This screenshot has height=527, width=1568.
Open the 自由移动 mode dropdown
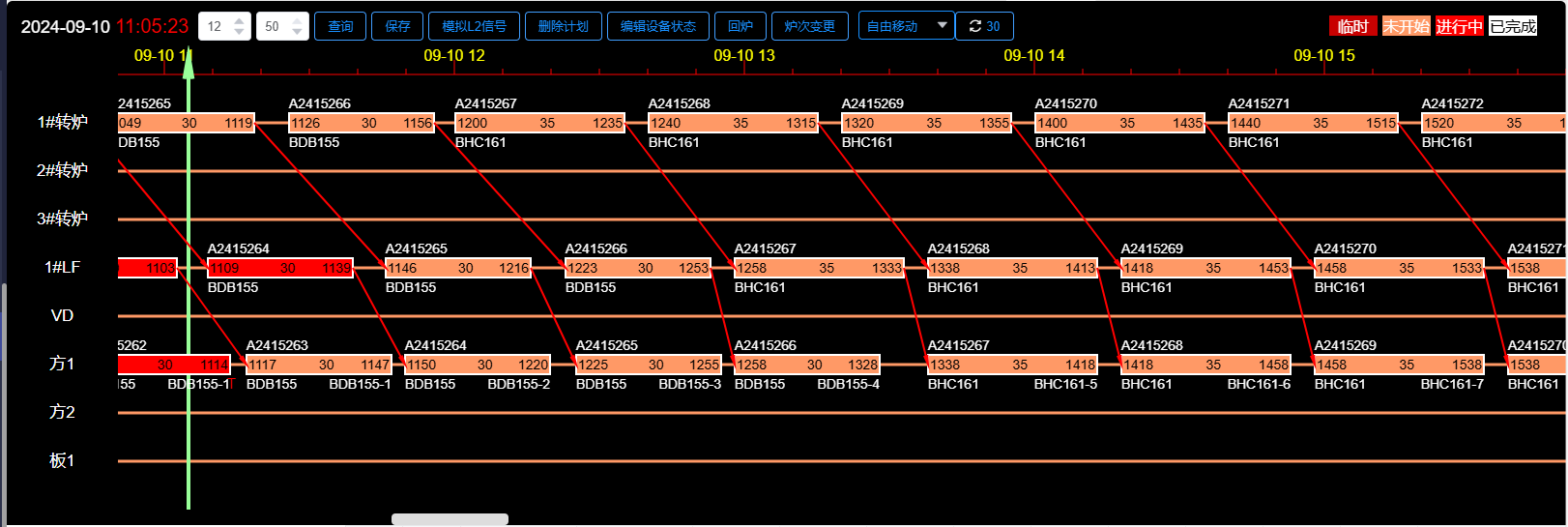pos(906,26)
